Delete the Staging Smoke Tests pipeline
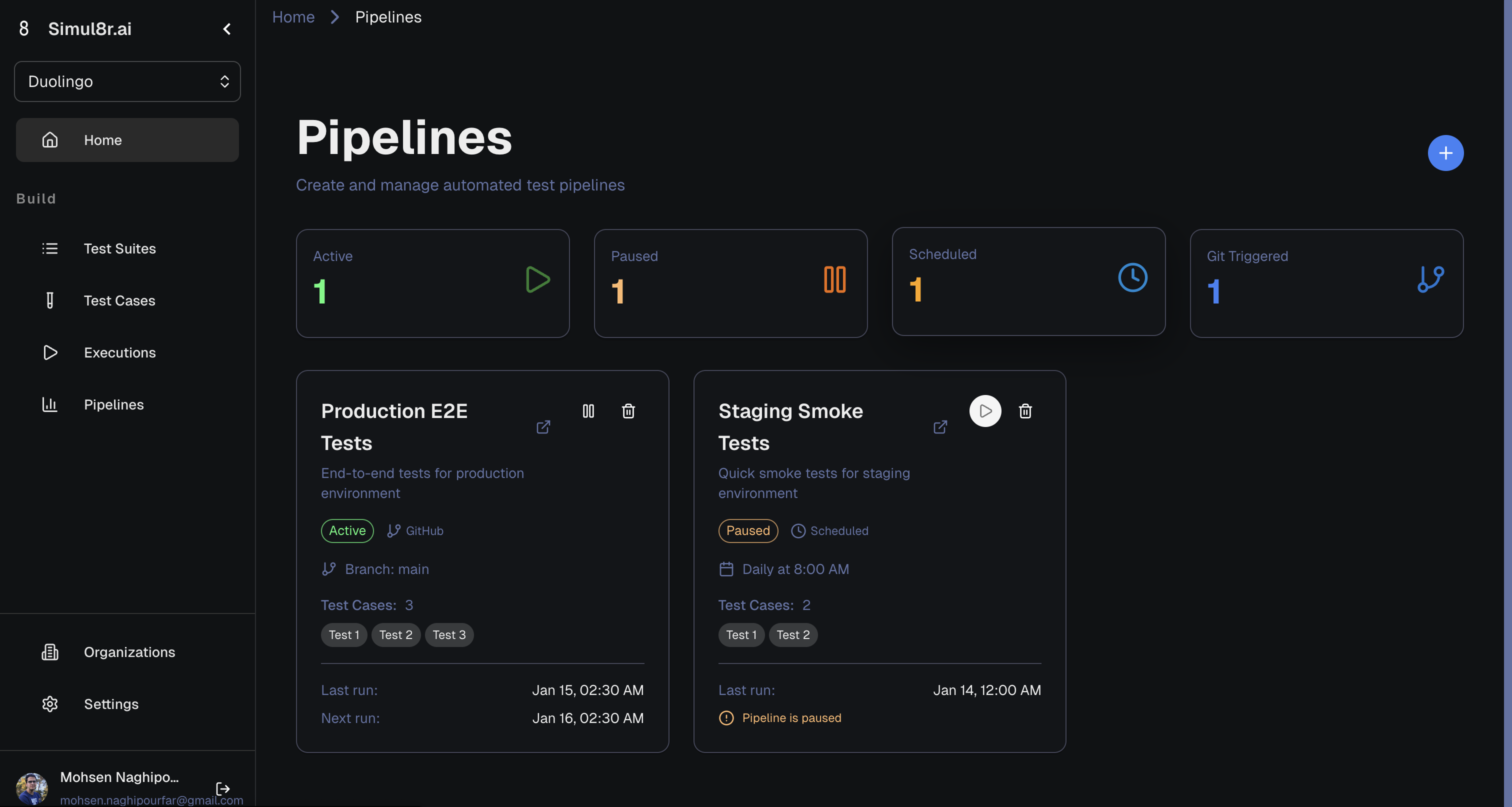Viewport: 1512px width, 807px height. click(1025, 411)
